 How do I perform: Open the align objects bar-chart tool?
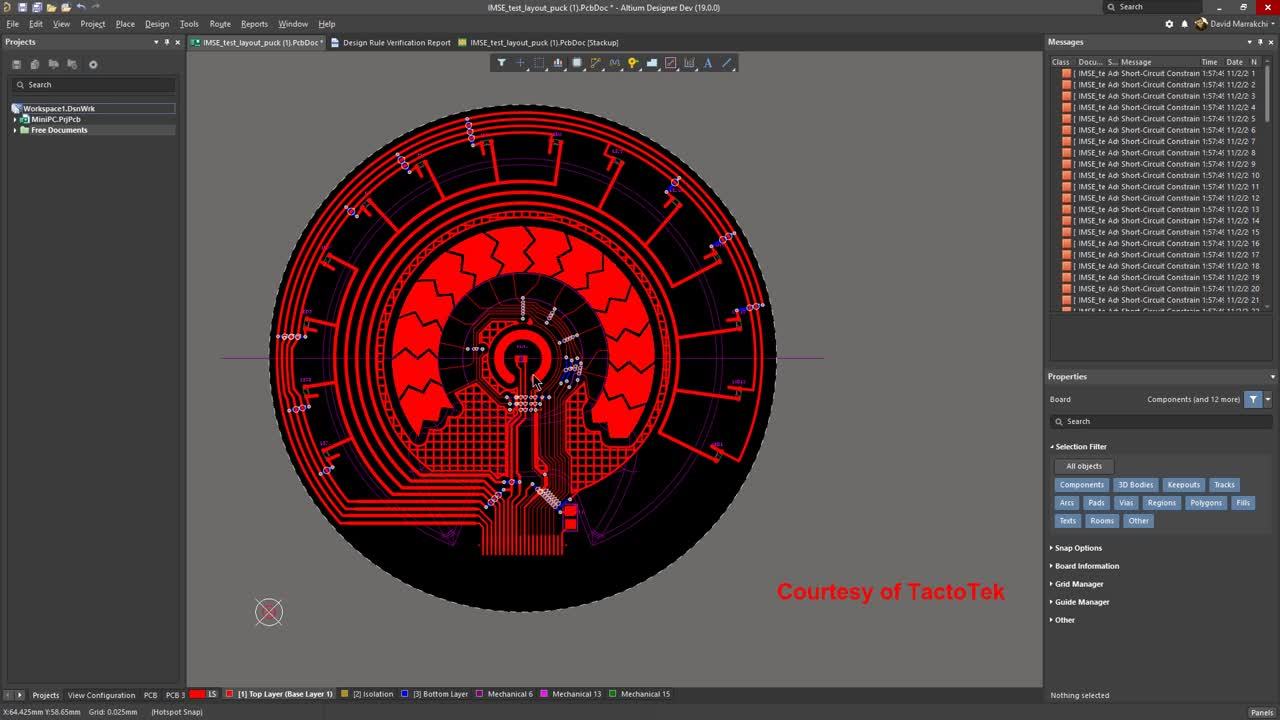[x=558, y=63]
